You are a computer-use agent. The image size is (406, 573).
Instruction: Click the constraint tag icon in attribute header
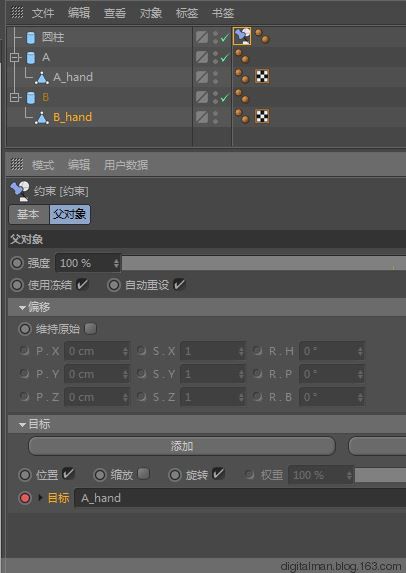point(20,190)
